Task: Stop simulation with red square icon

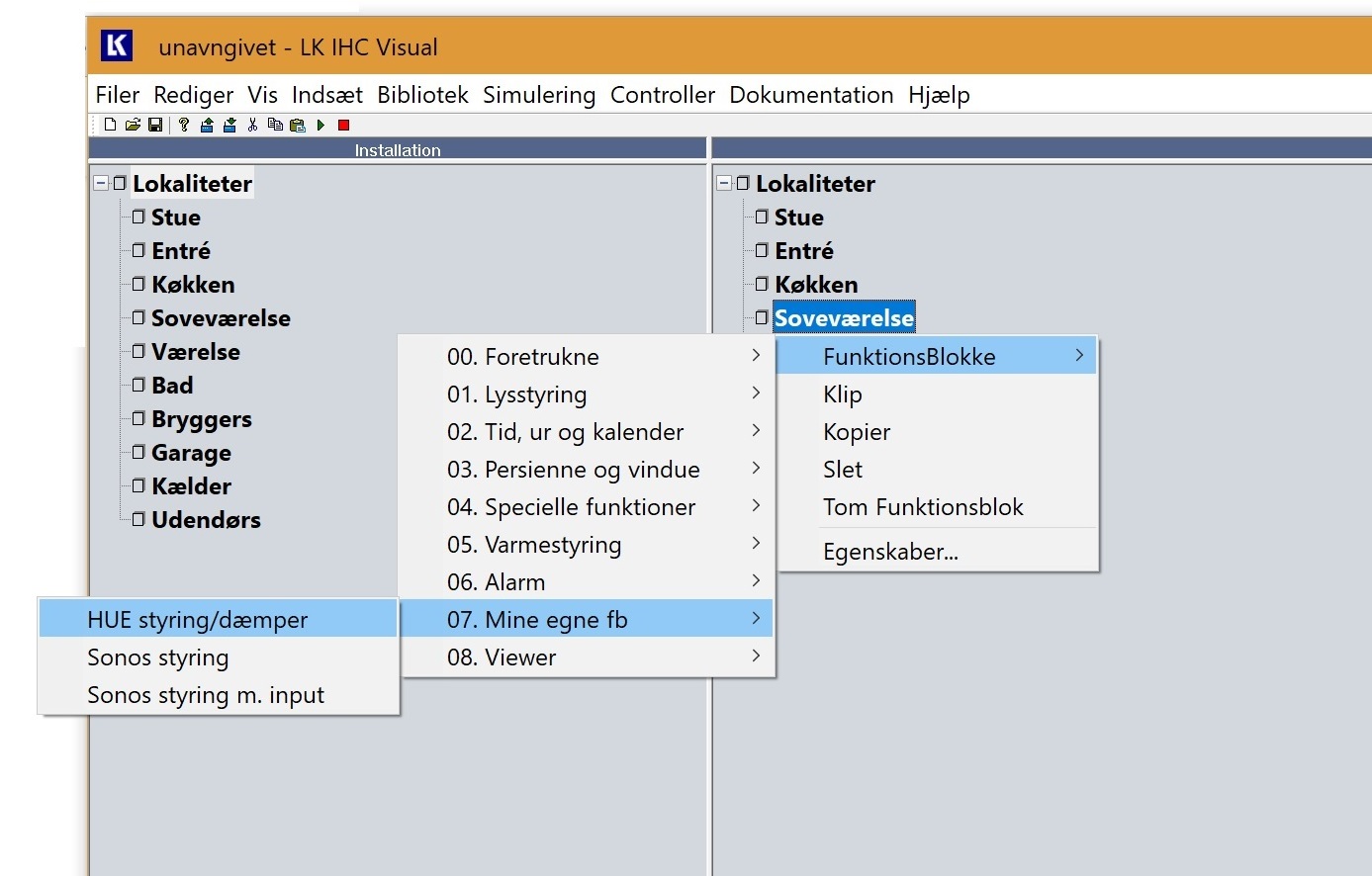Action: point(343,125)
